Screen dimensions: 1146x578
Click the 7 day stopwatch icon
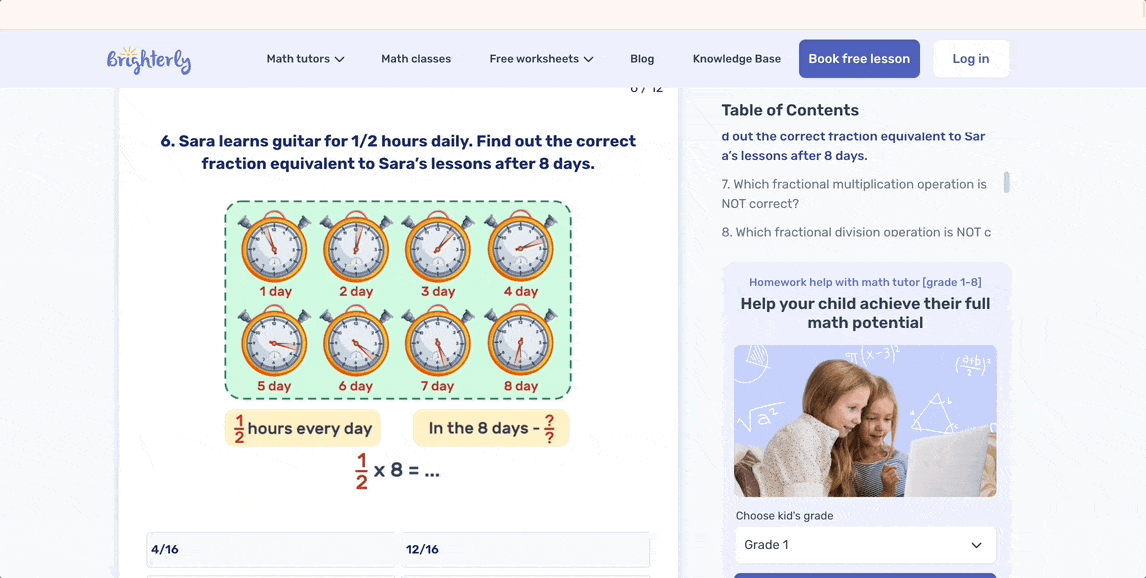tap(438, 341)
